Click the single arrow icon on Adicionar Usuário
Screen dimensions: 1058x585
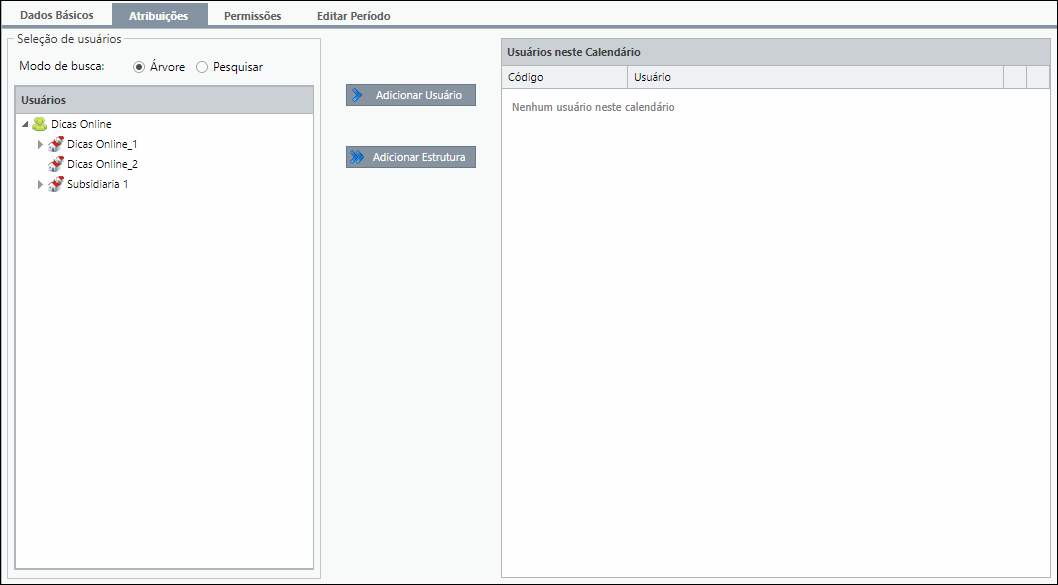click(x=358, y=95)
